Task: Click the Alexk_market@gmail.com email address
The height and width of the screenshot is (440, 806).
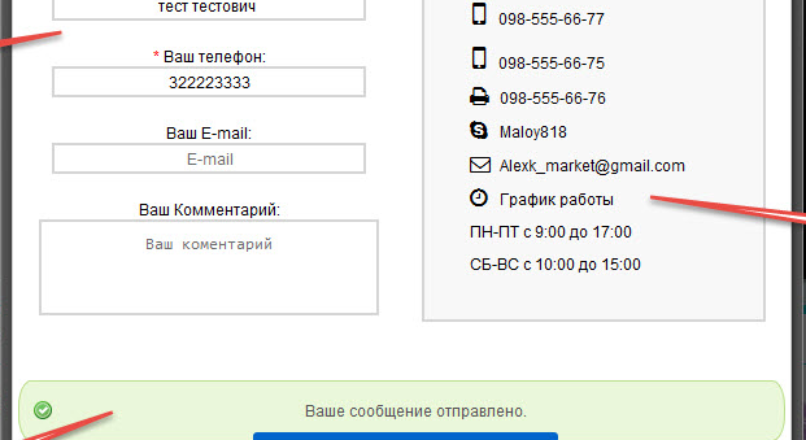Action: [592, 166]
